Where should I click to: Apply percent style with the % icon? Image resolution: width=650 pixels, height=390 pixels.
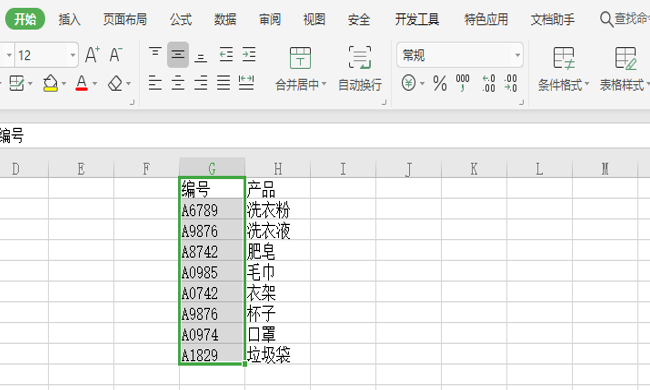[440, 84]
